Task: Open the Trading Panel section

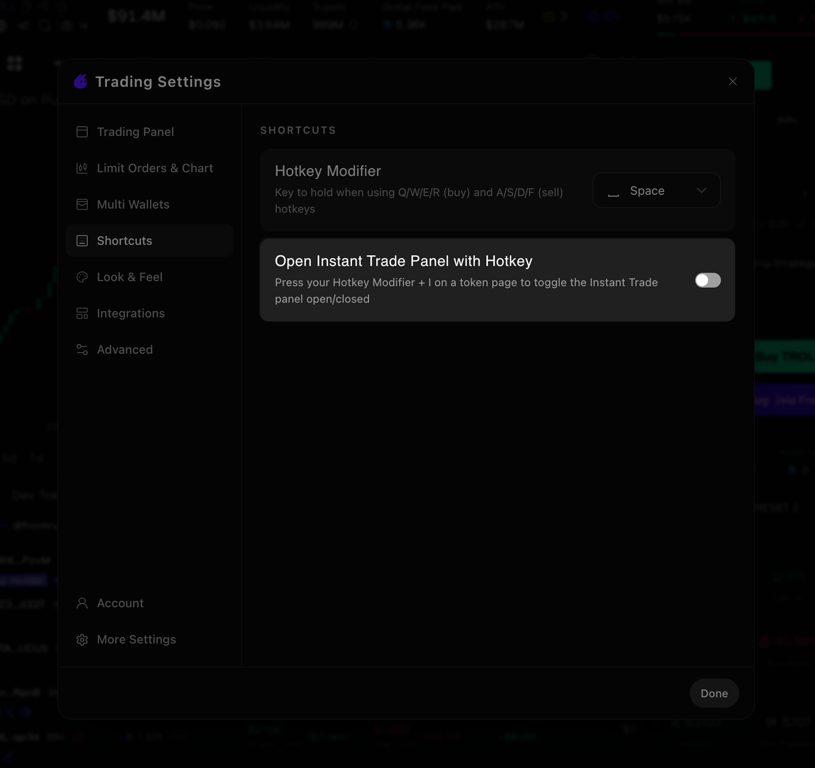Action: [150, 132]
